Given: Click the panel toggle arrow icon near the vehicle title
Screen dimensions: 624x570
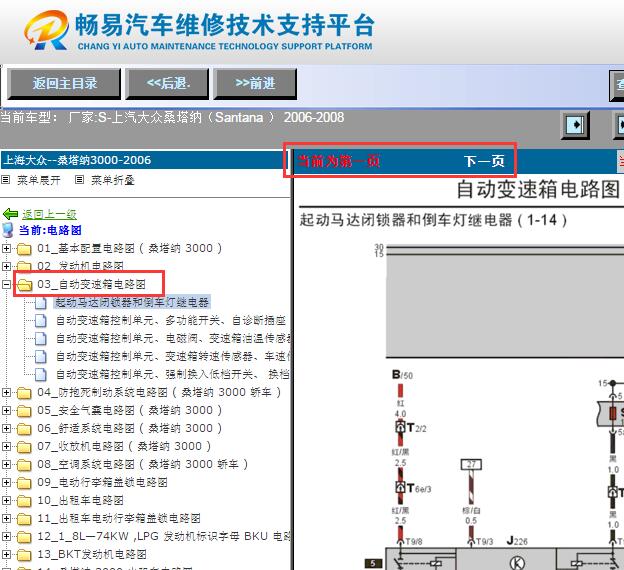Looking at the screenshot, I should tap(575, 125).
